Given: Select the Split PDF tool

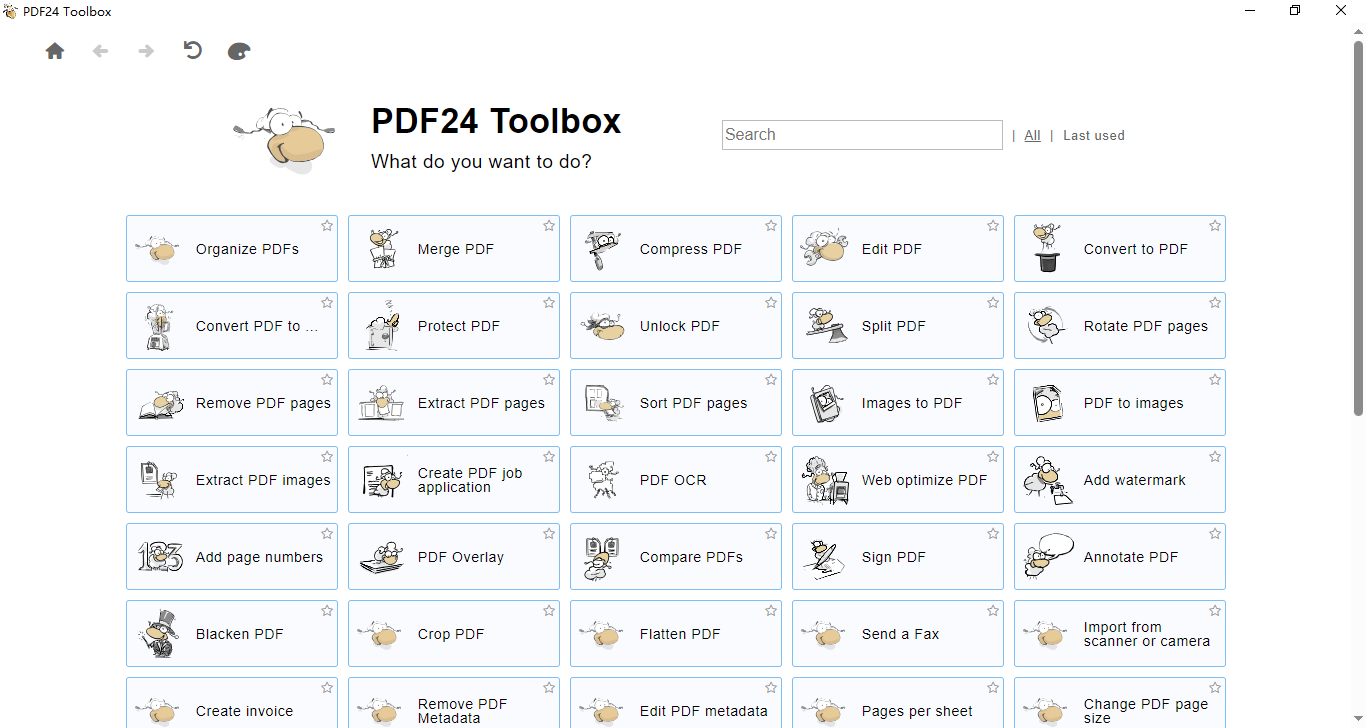Looking at the screenshot, I should click(x=898, y=326).
